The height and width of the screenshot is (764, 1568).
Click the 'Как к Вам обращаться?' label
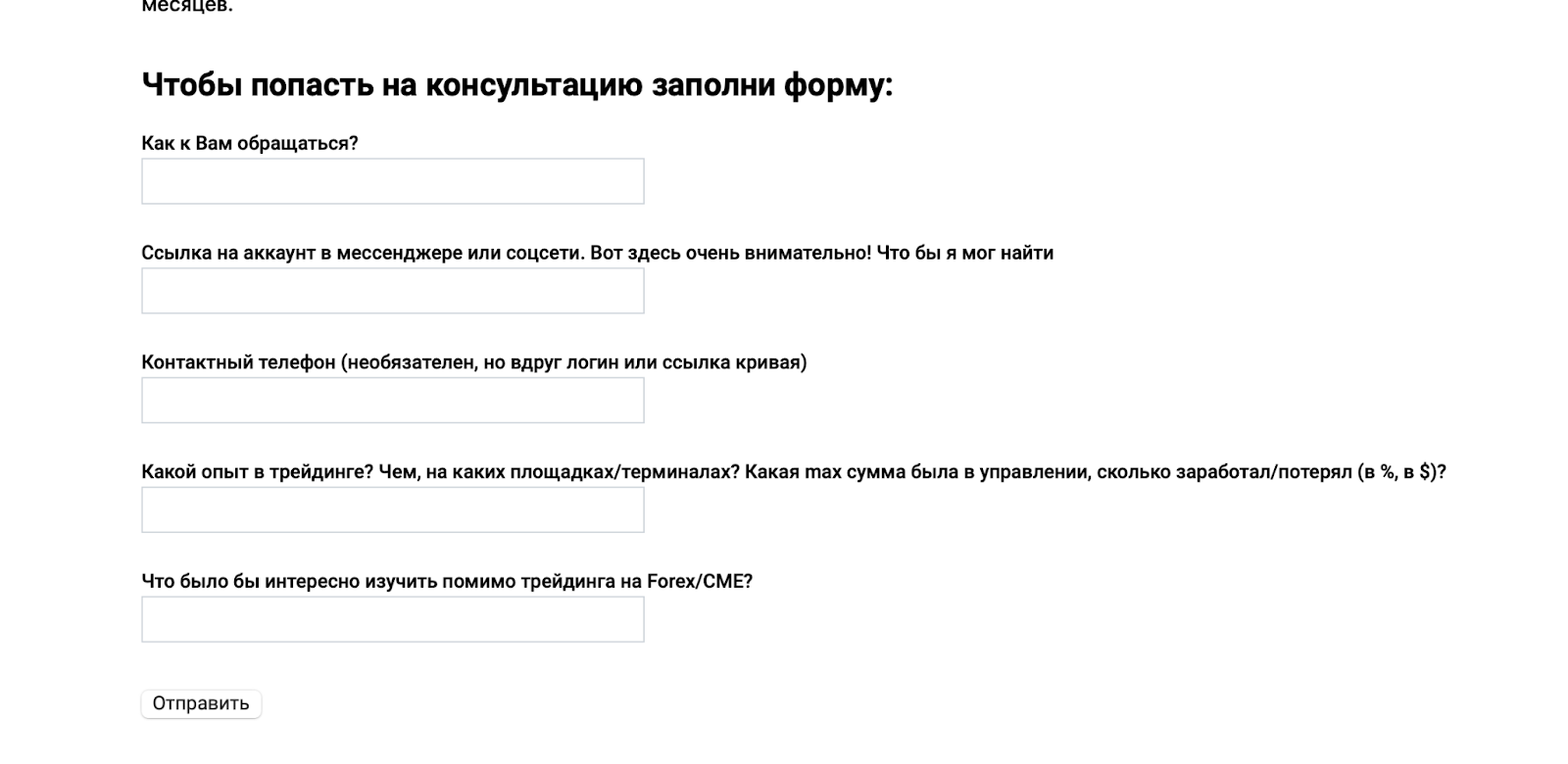pos(250,143)
